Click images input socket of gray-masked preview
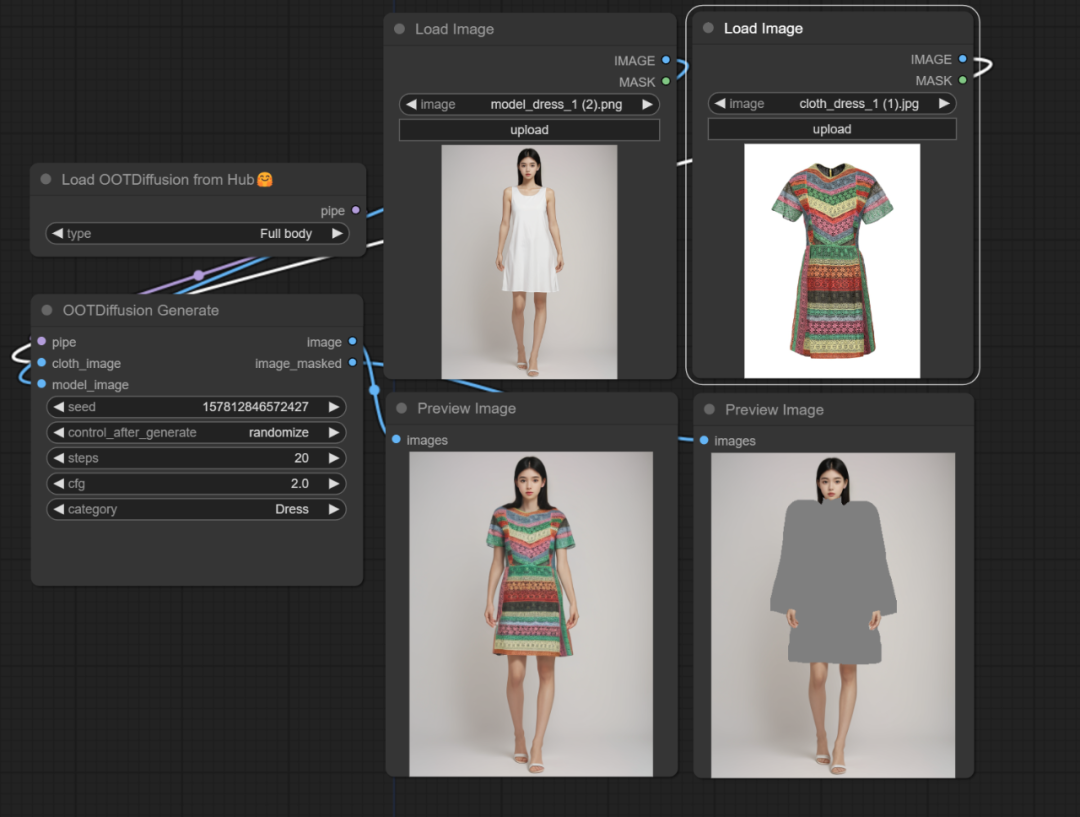Image resolution: width=1080 pixels, height=817 pixels. (x=704, y=440)
